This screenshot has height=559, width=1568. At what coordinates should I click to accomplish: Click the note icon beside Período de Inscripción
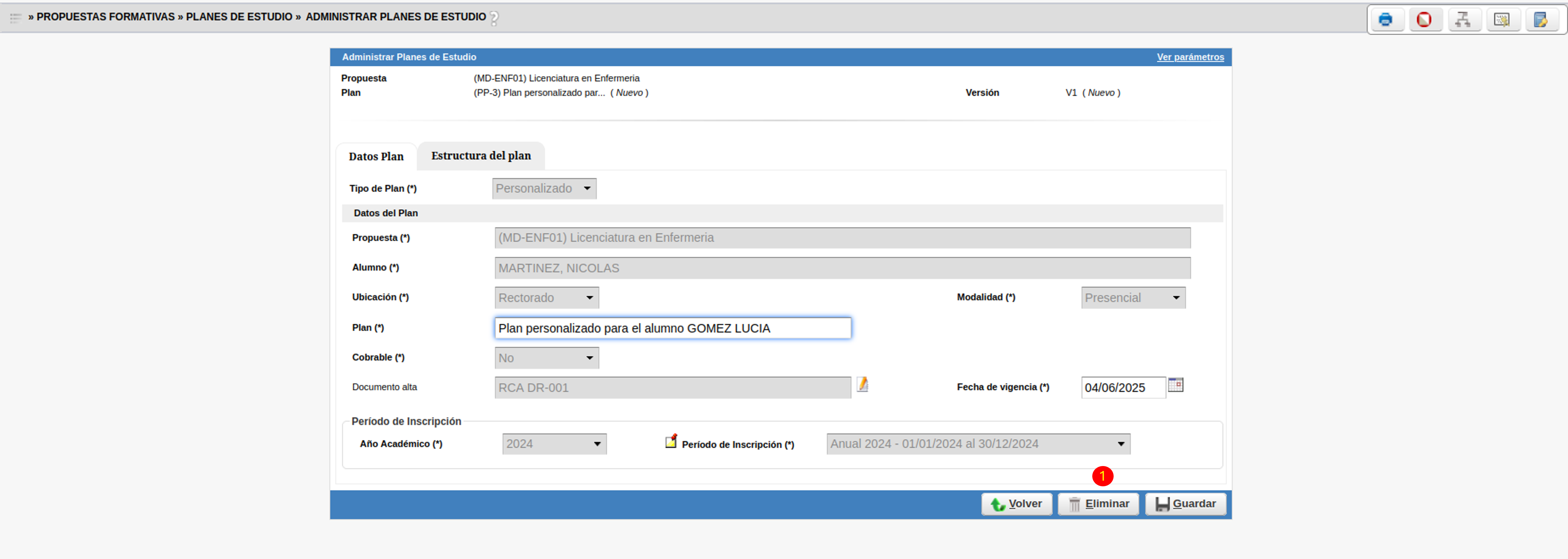click(x=671, y=441)
